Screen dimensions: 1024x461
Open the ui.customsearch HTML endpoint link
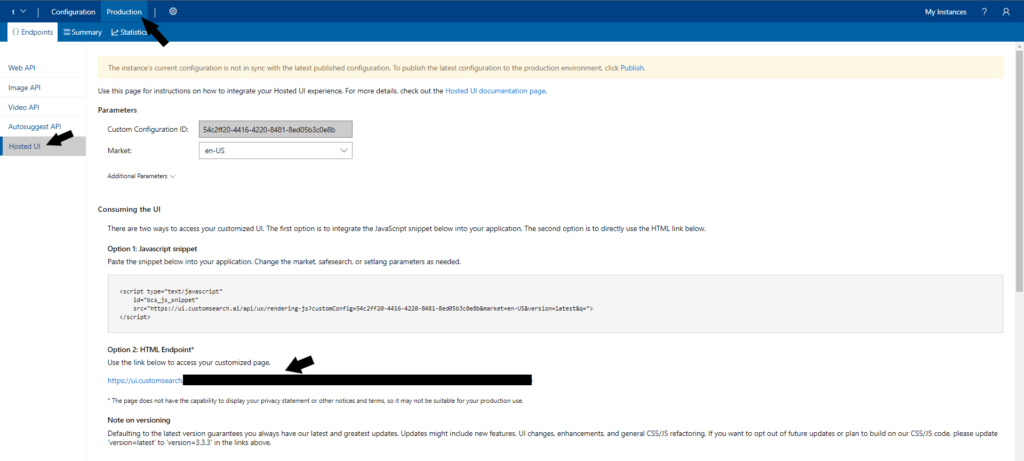[x=145, y=380]
